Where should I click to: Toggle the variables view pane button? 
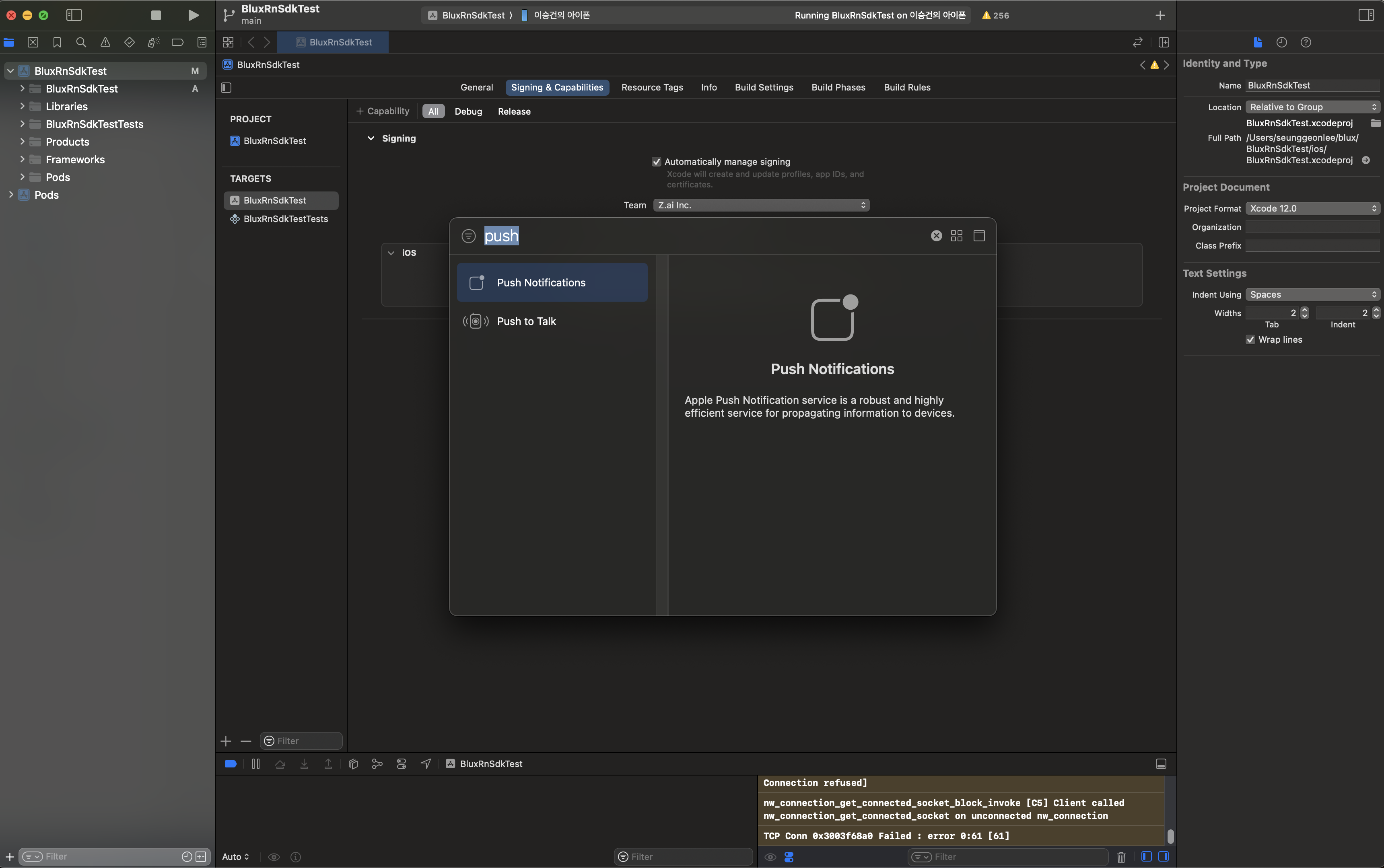1146,856
